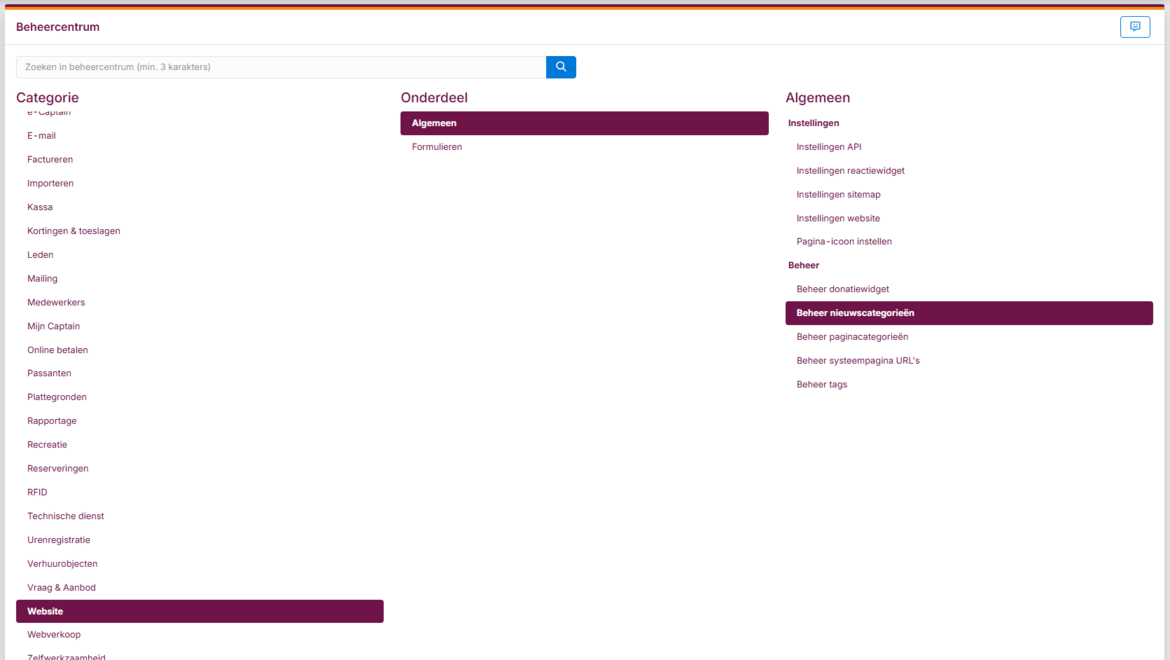The image size is (1170, 660).
Task: Go to Instellingen sitemap
Action: click(x=838, y=195)
